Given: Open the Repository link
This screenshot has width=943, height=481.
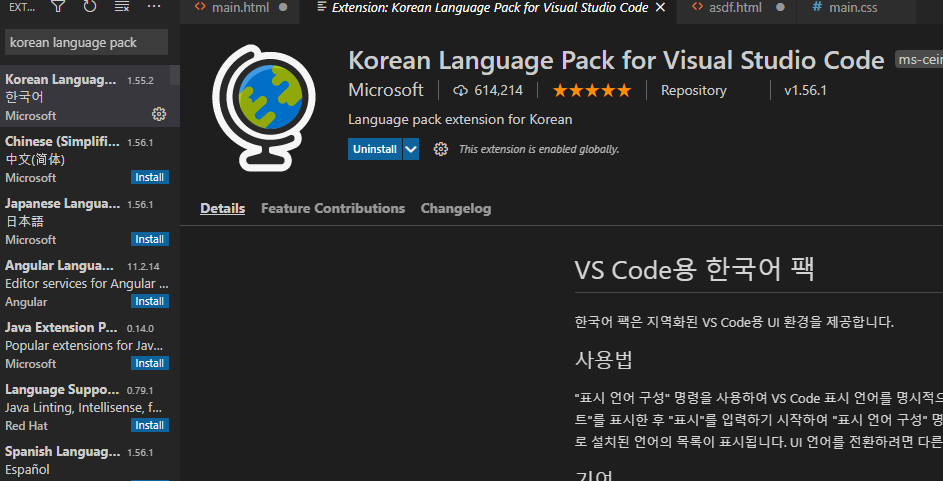Looking at the screenshot, I should pos(693,91).
